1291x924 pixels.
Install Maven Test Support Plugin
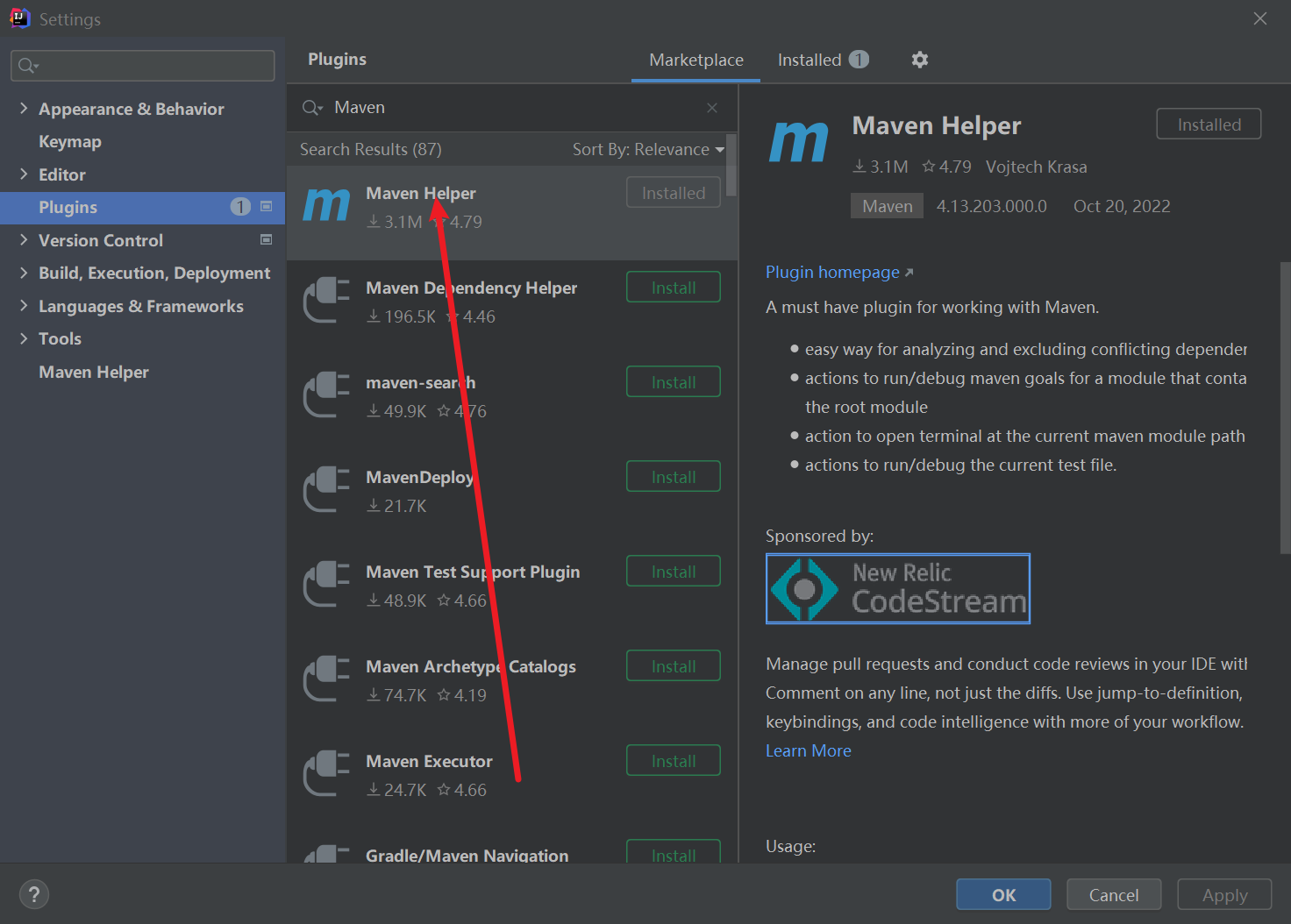(x=674, y=572)
